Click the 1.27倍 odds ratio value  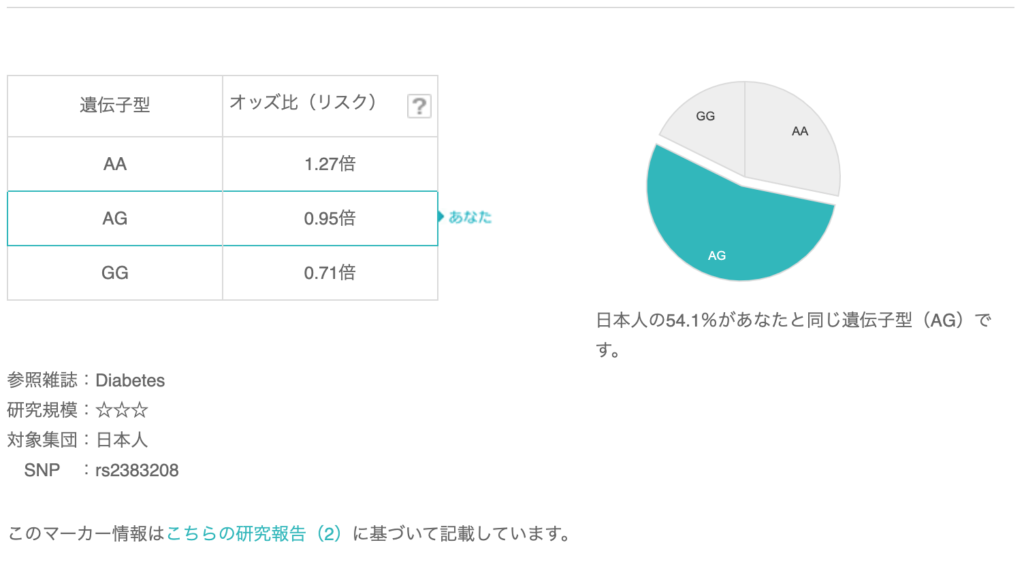tap(330, 164)
